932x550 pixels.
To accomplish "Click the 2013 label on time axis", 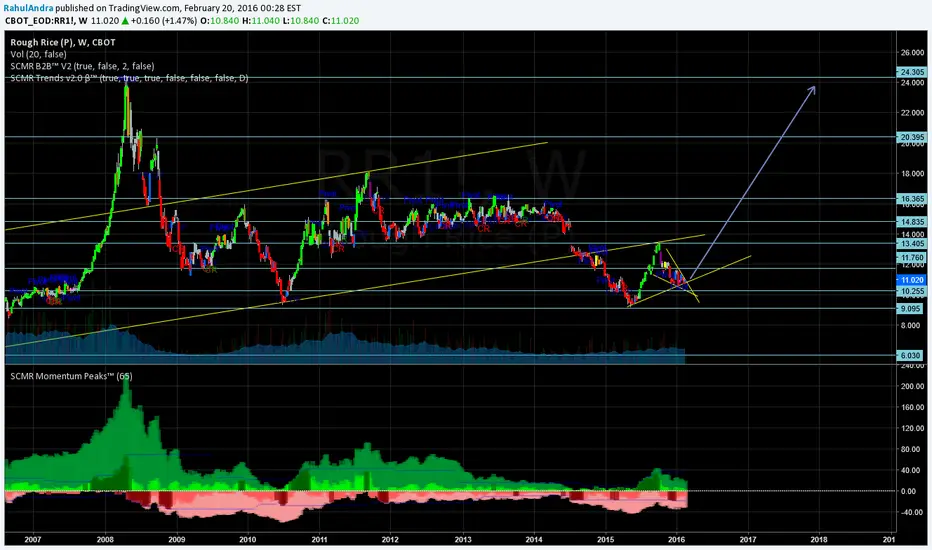I will point(462,539).
